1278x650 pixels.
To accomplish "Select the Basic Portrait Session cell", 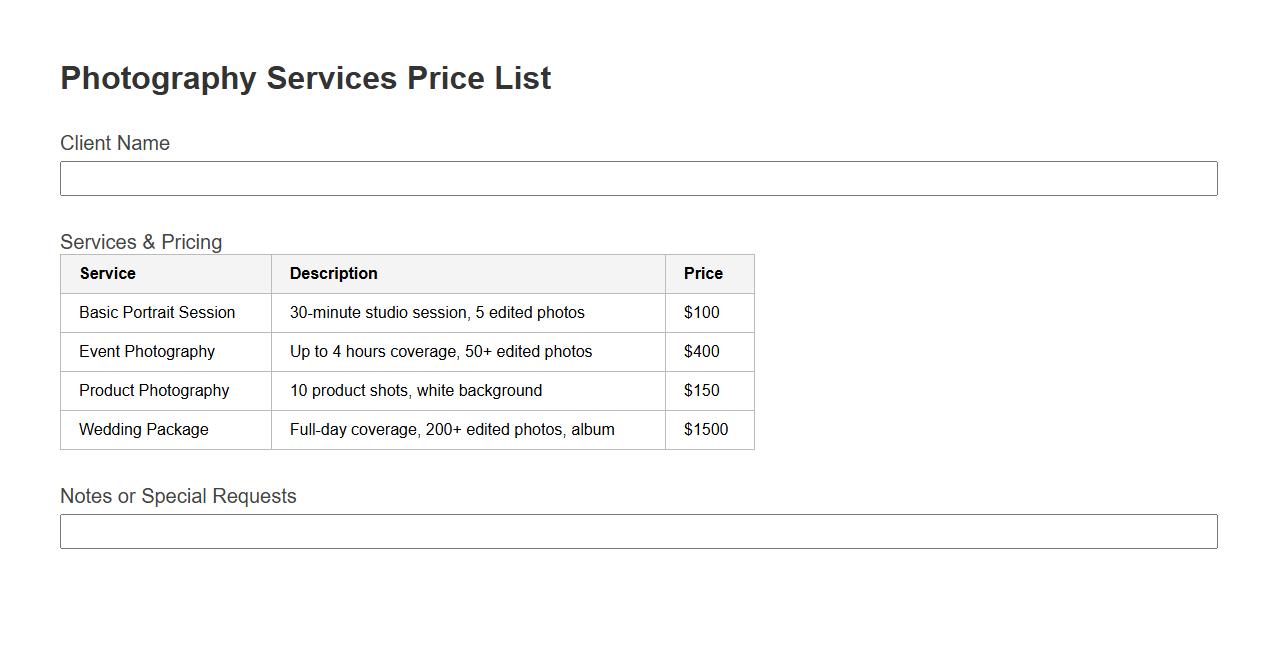I will (x=157, y=313).
